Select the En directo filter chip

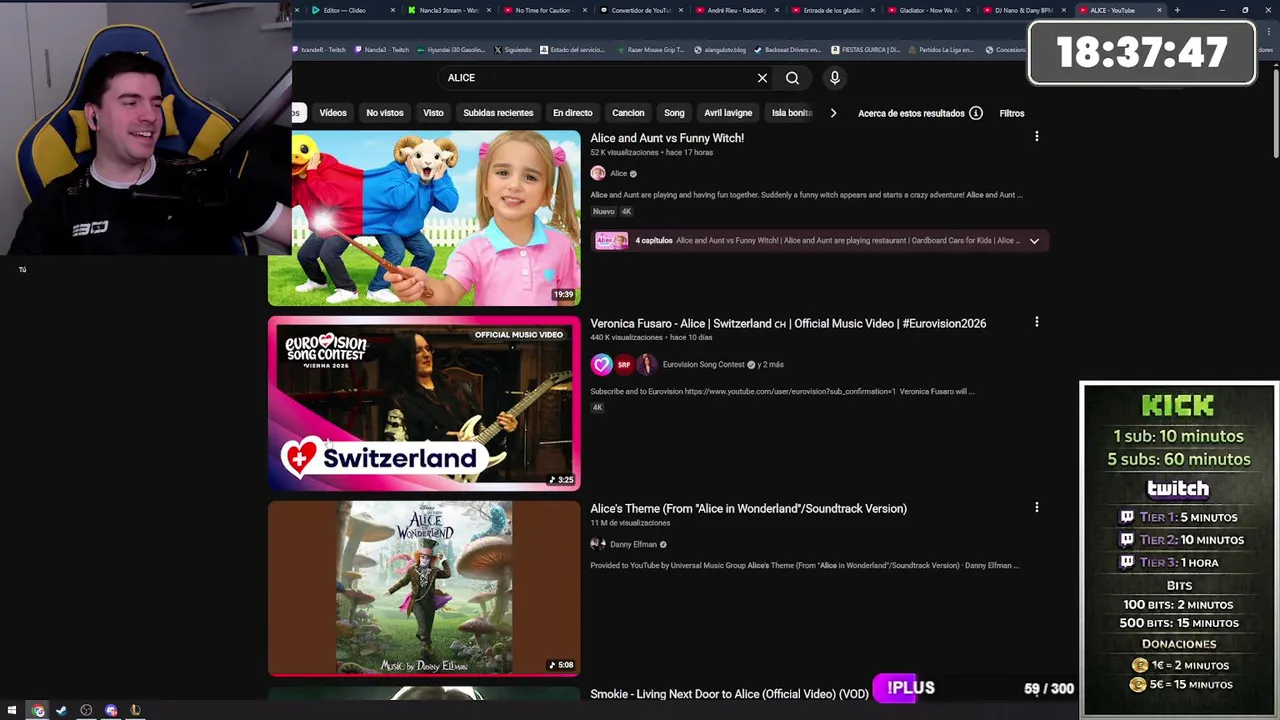[573, 113]
